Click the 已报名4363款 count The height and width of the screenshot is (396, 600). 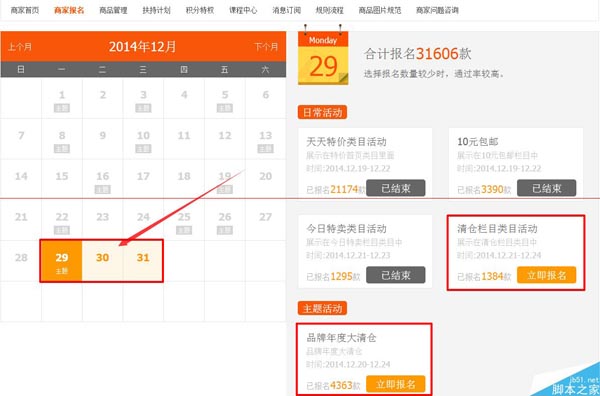pos(333,385)
